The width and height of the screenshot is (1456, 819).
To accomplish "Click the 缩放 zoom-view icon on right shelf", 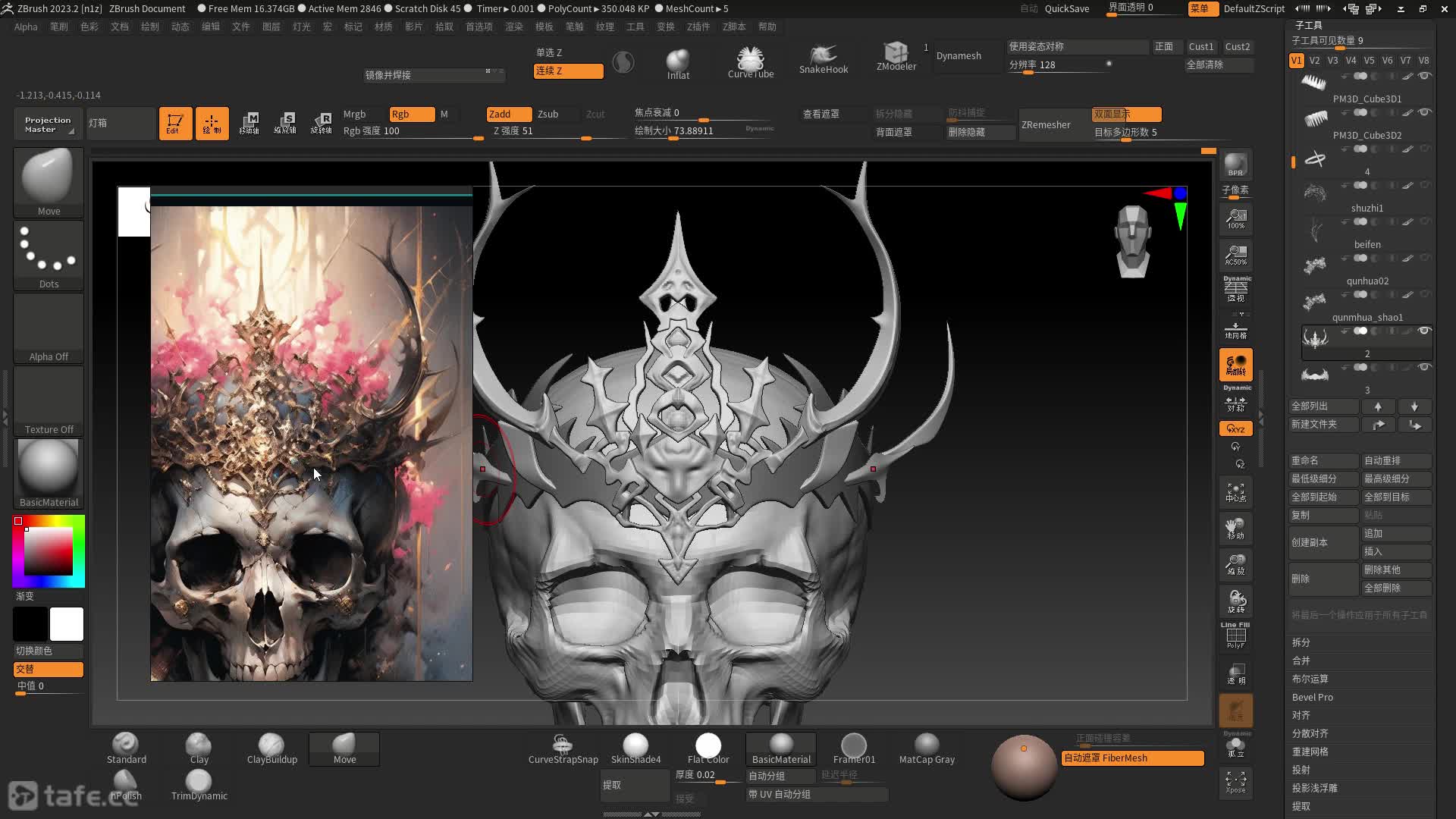I will point(1235,565).
